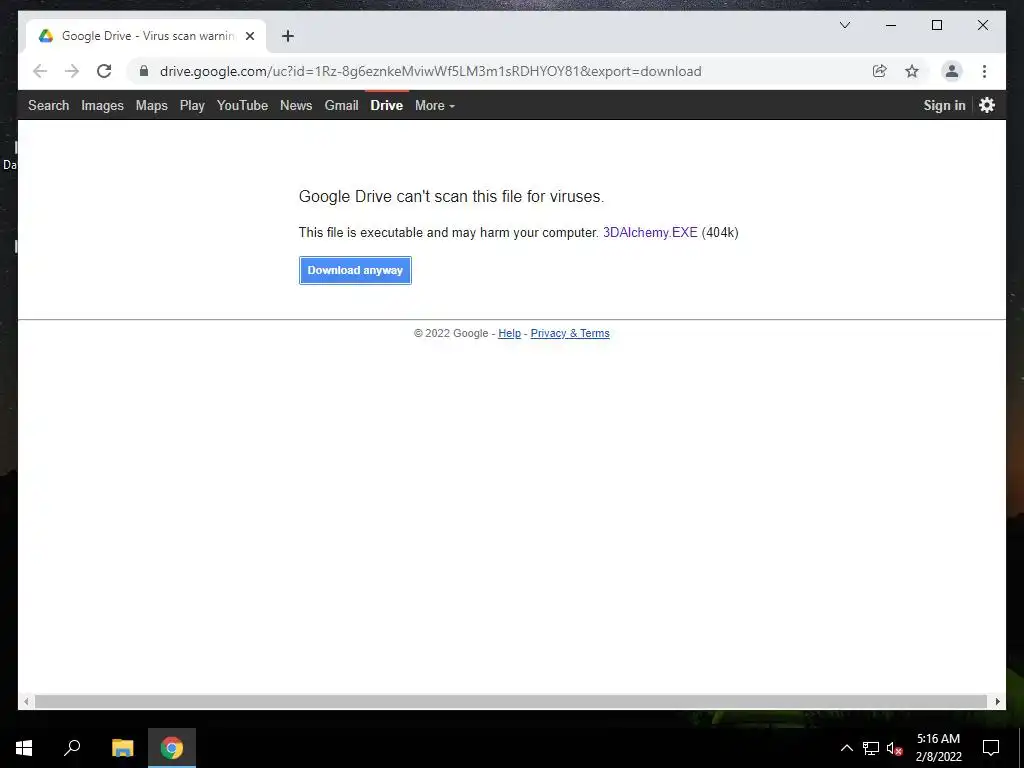Select the Google Drive - Virus scan warning tab
The height and width of the screenshot is (768, 1024).
(x=146, y=36)
